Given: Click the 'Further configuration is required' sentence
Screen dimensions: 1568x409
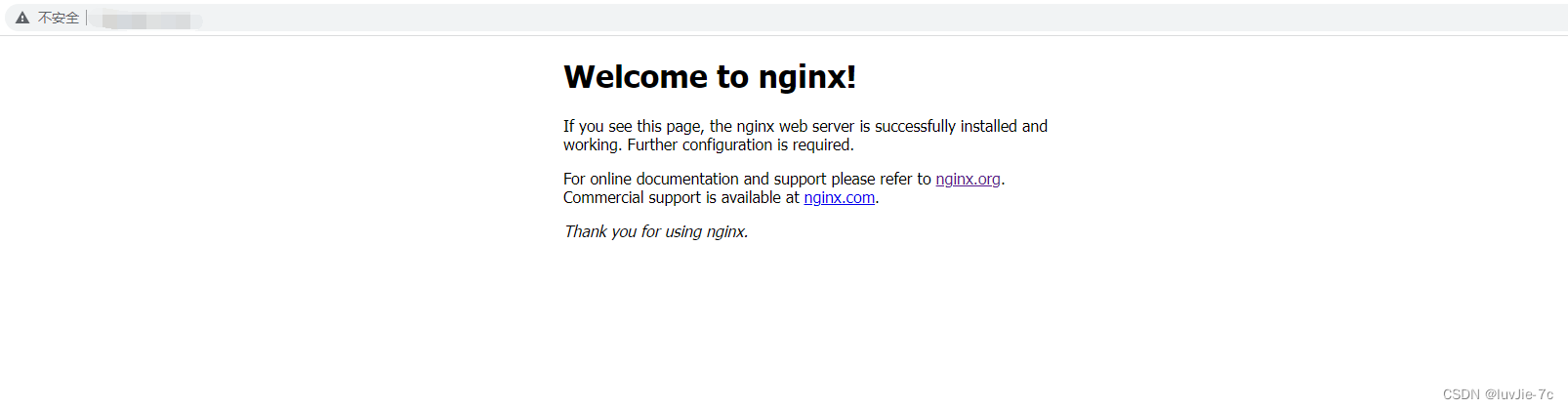Looking at the screenshot, I should [740, 144].
